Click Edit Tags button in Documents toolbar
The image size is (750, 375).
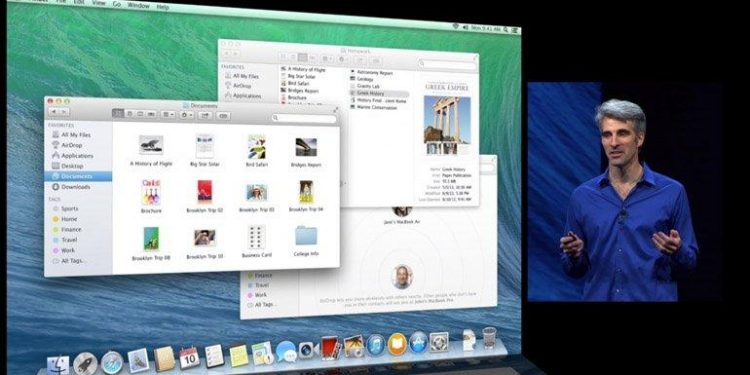point(223,116)
